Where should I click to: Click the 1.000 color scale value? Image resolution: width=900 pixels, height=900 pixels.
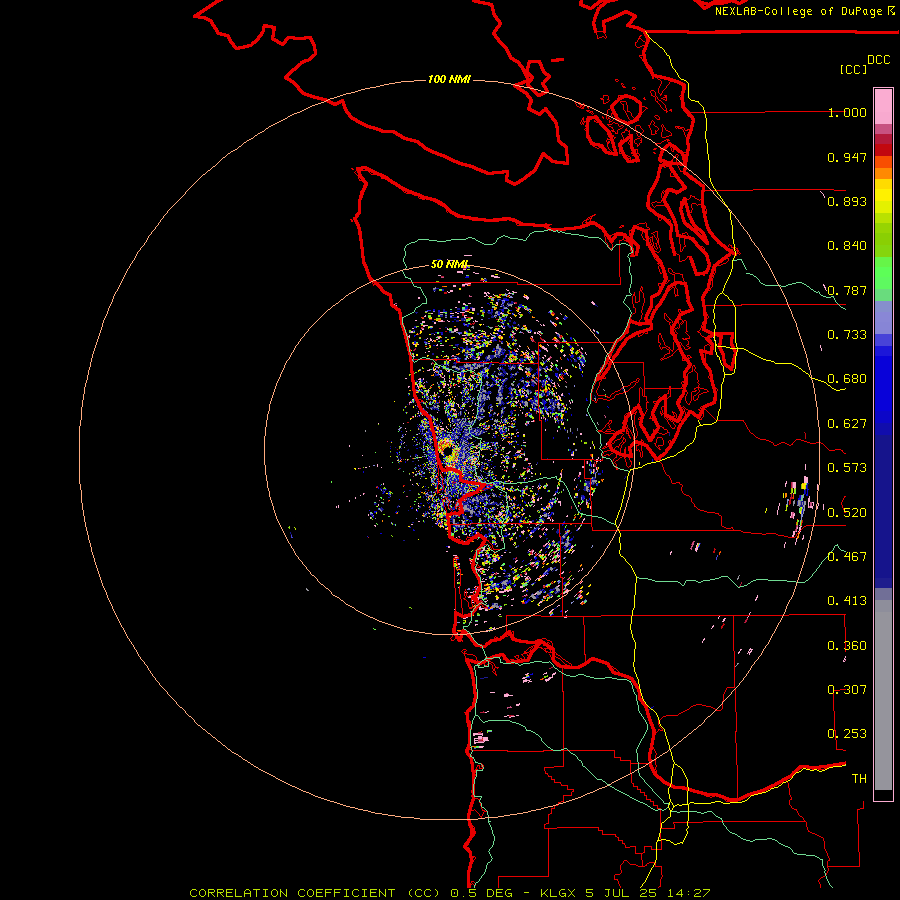(x=847, y=112)
